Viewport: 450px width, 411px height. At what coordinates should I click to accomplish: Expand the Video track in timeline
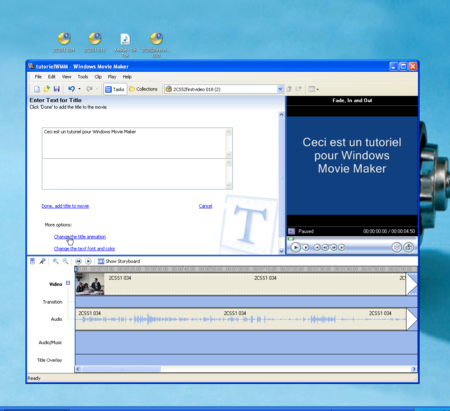coord(68,283)
